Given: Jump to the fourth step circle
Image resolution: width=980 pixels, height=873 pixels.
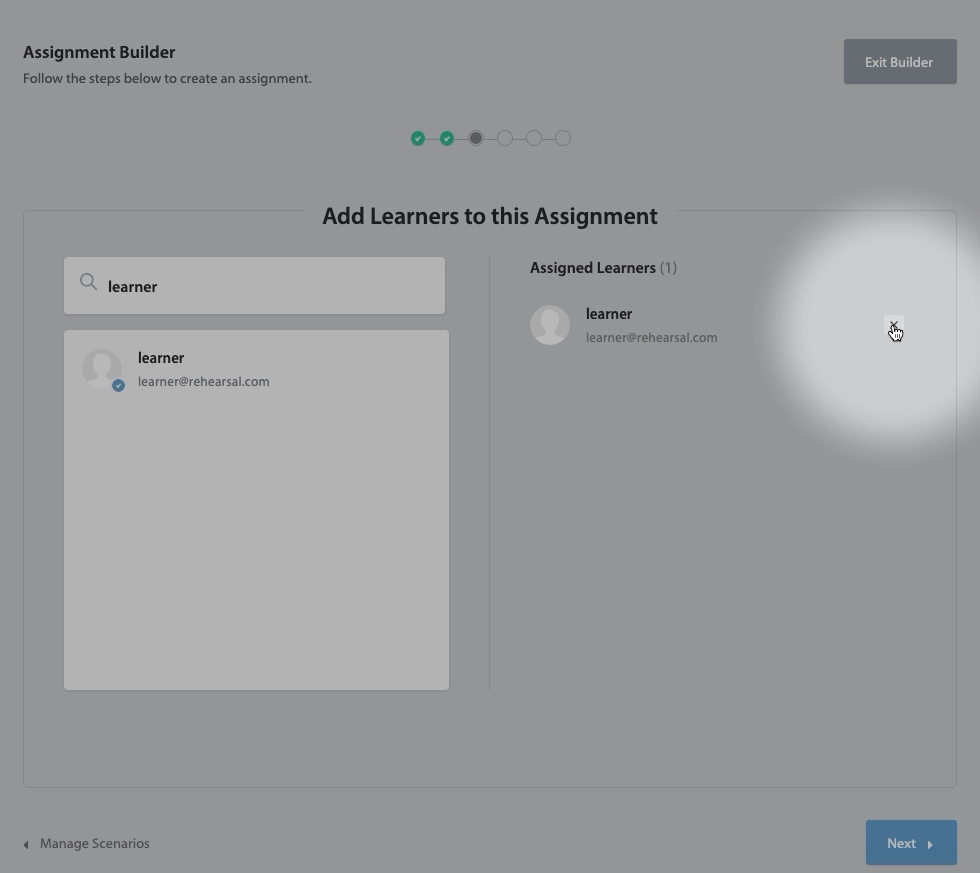Looking at the screenshot, I should (x=505, y=139).
